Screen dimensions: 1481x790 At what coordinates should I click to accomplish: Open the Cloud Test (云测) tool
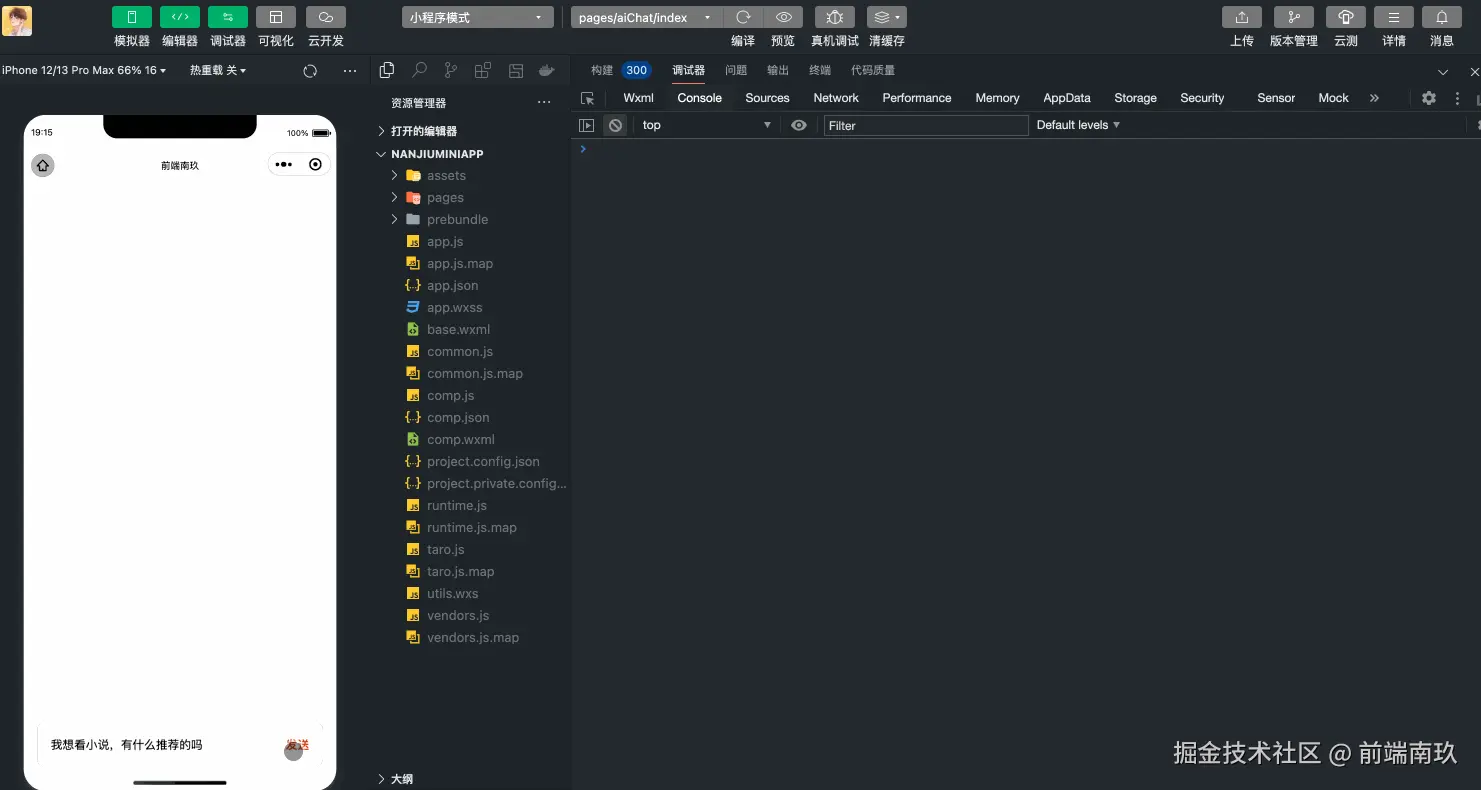(x=1346, y=17)
